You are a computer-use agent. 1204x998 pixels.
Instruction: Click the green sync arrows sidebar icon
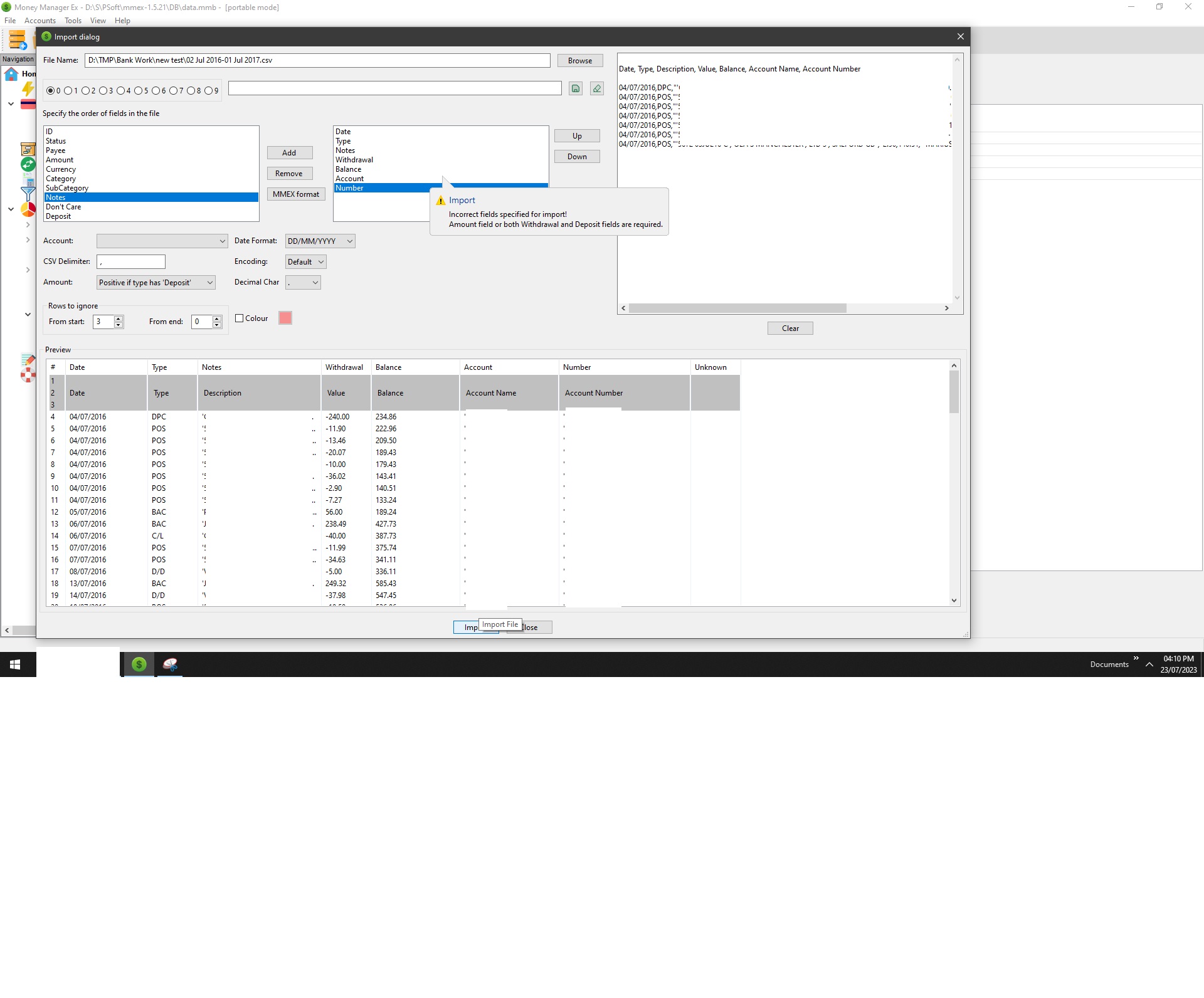(28, 164)
